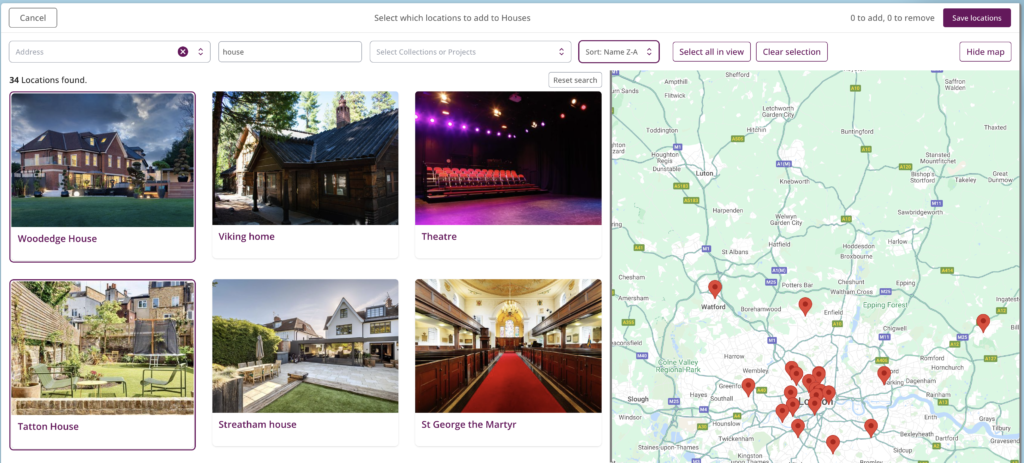Click the Clear selection button

[x=792, y=52]
